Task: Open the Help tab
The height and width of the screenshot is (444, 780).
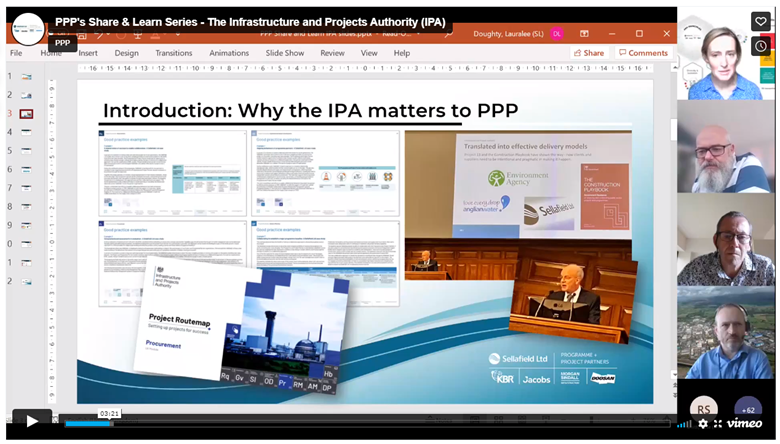Action: 401,53
